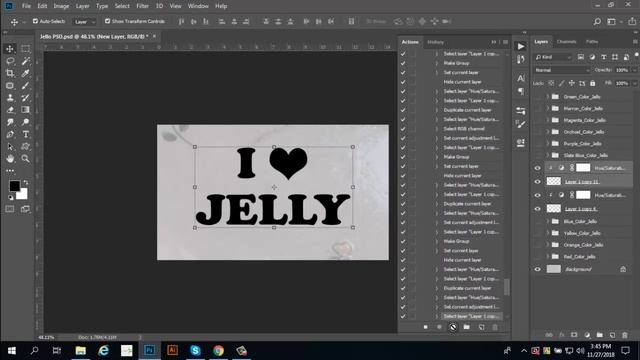Open the layer Kind filter dropdown
This screenshot has height=360, width=640.
pyautogui.click(x=553, y=57)
